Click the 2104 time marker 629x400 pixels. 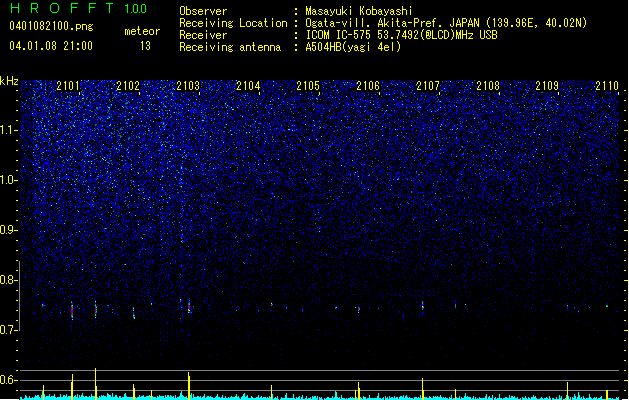(248, 86)
